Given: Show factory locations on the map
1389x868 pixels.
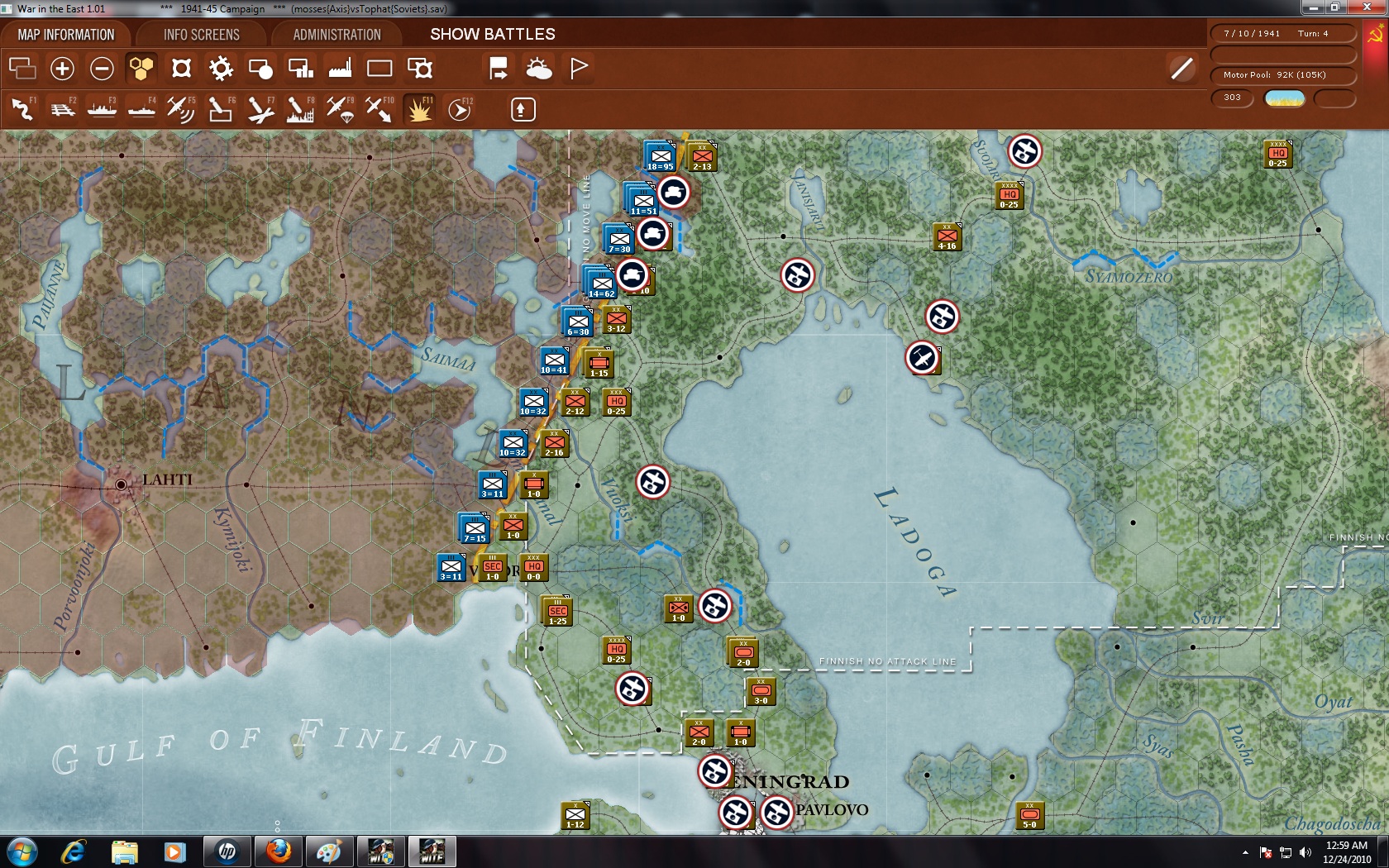Looking at the screenshot, I should pyautogui.click(x=340, y=68).
